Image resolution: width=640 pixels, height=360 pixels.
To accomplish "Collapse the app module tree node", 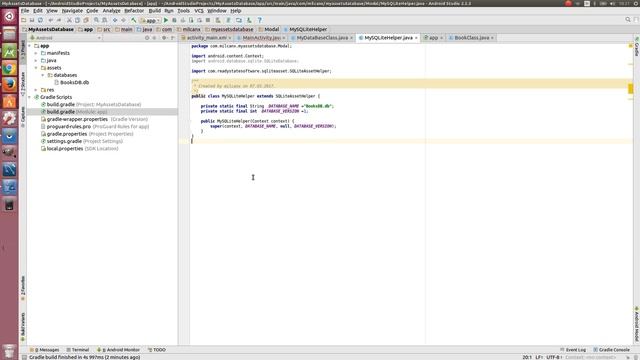I will coord(30,46).
